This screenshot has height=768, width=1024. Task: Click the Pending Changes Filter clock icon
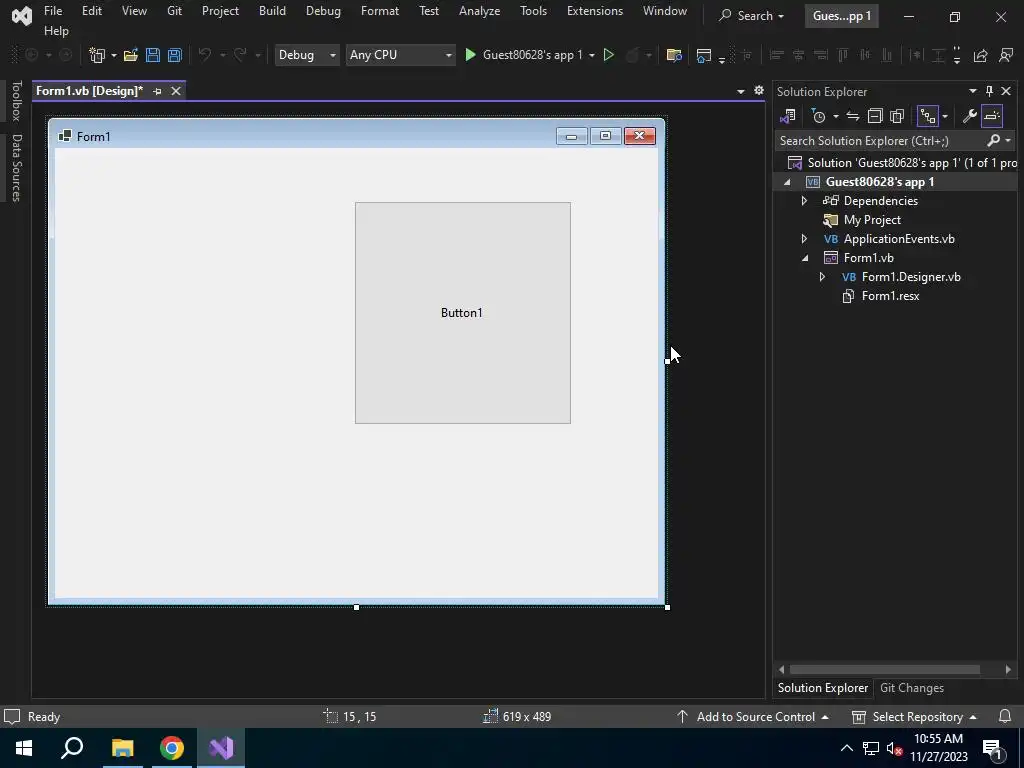[x=818, y=116]
